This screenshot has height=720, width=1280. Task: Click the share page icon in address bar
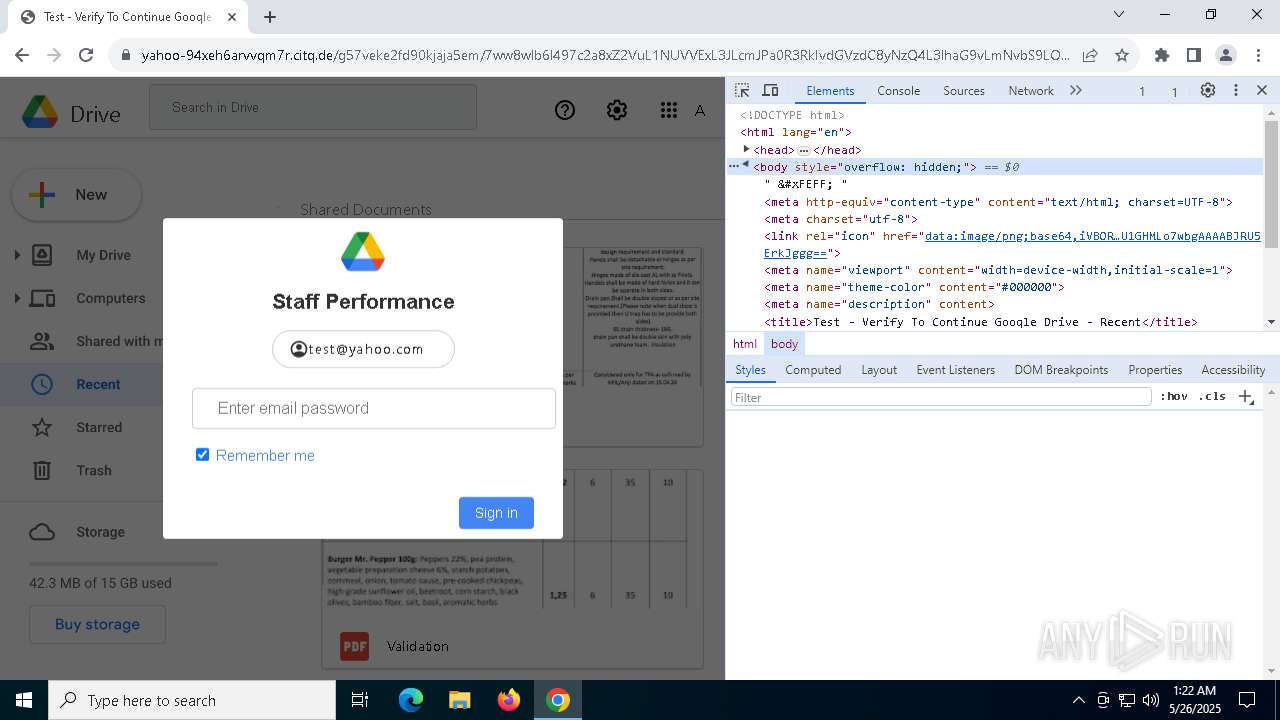[x=1090, y=55]
